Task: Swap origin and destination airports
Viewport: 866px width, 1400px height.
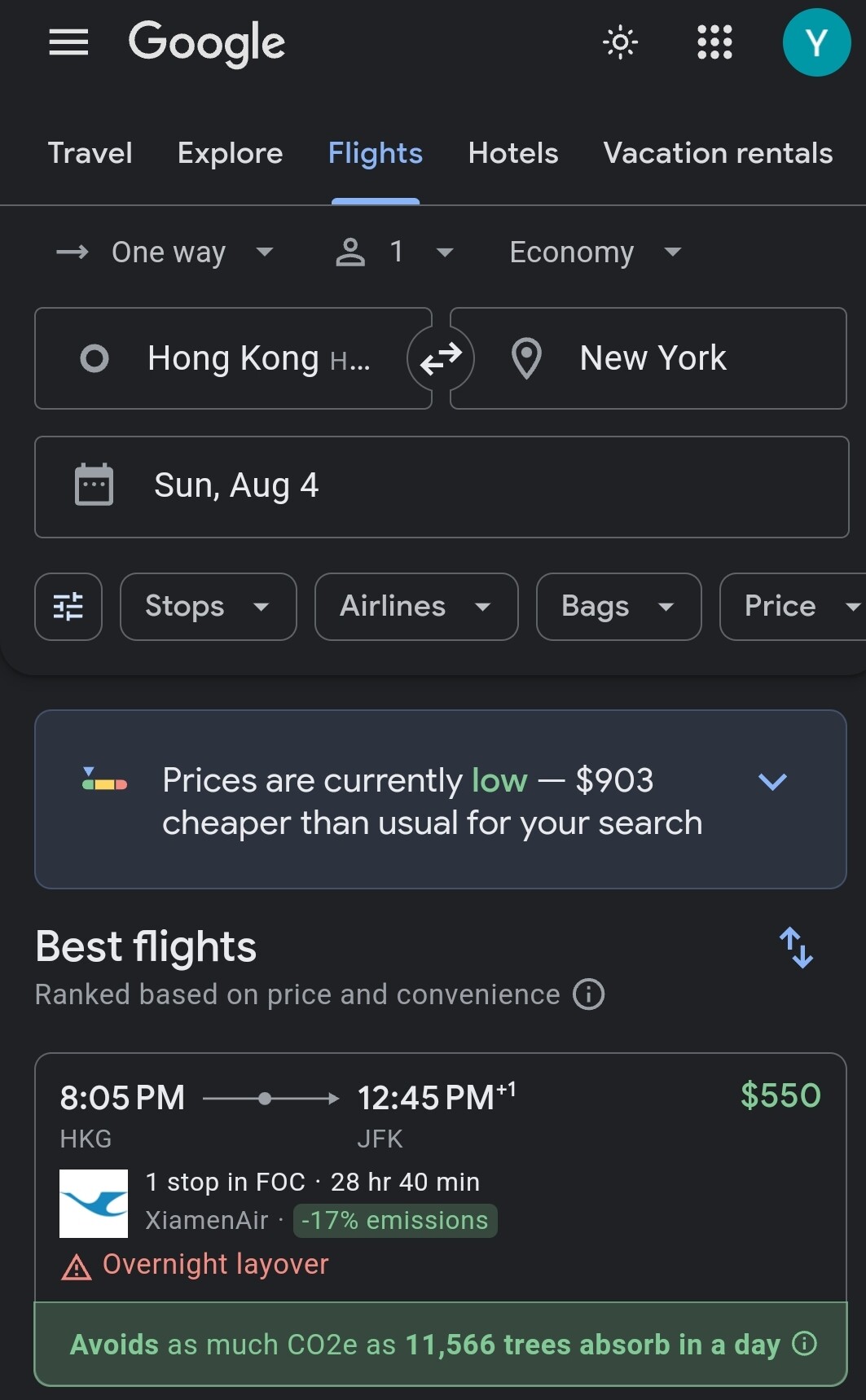Action: point(441,358)
